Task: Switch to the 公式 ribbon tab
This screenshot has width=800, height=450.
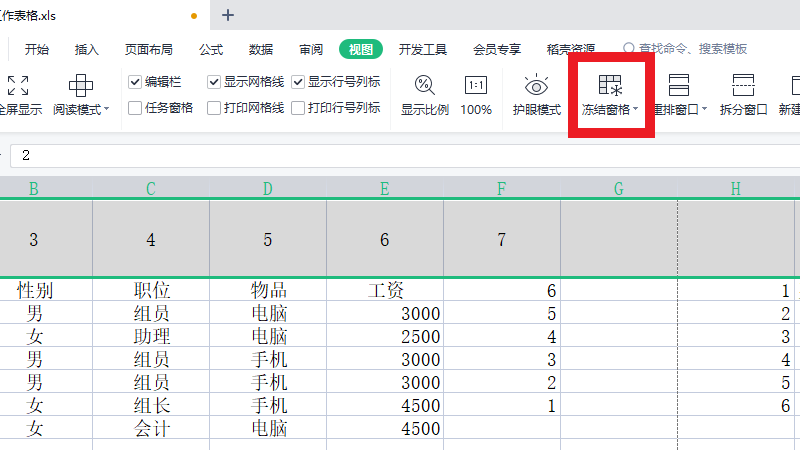Action: [x=211, y=49]
